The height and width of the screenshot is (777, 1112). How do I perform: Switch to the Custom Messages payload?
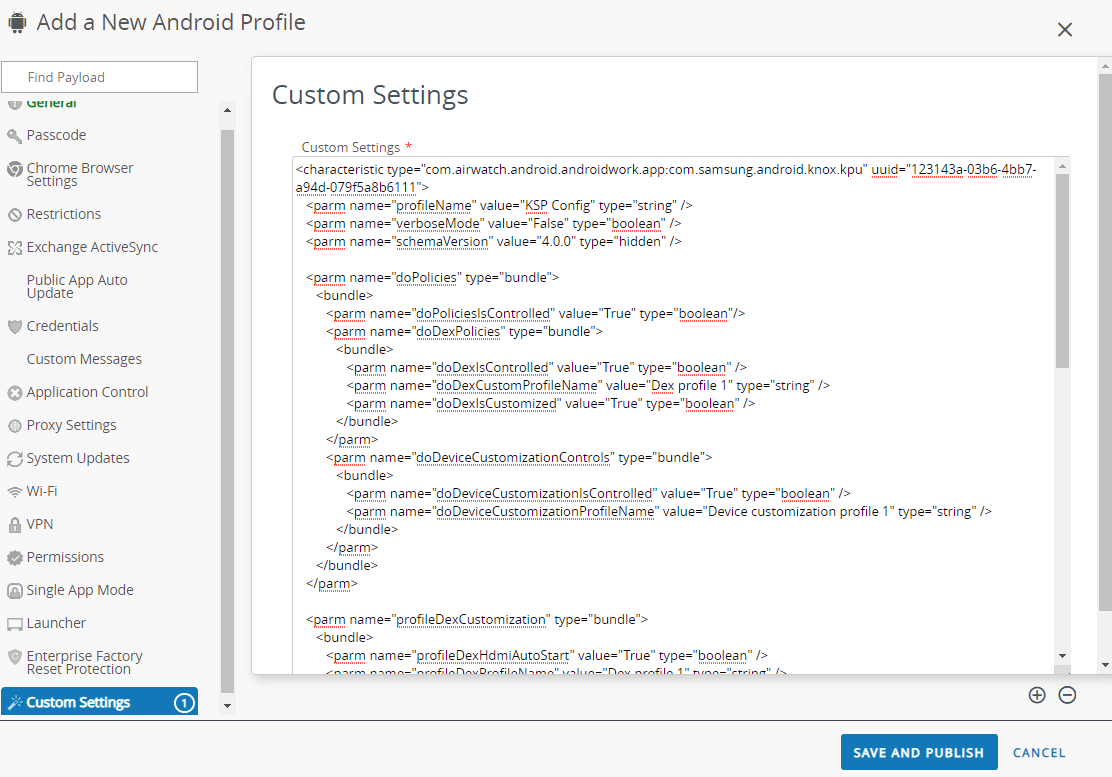84,358
